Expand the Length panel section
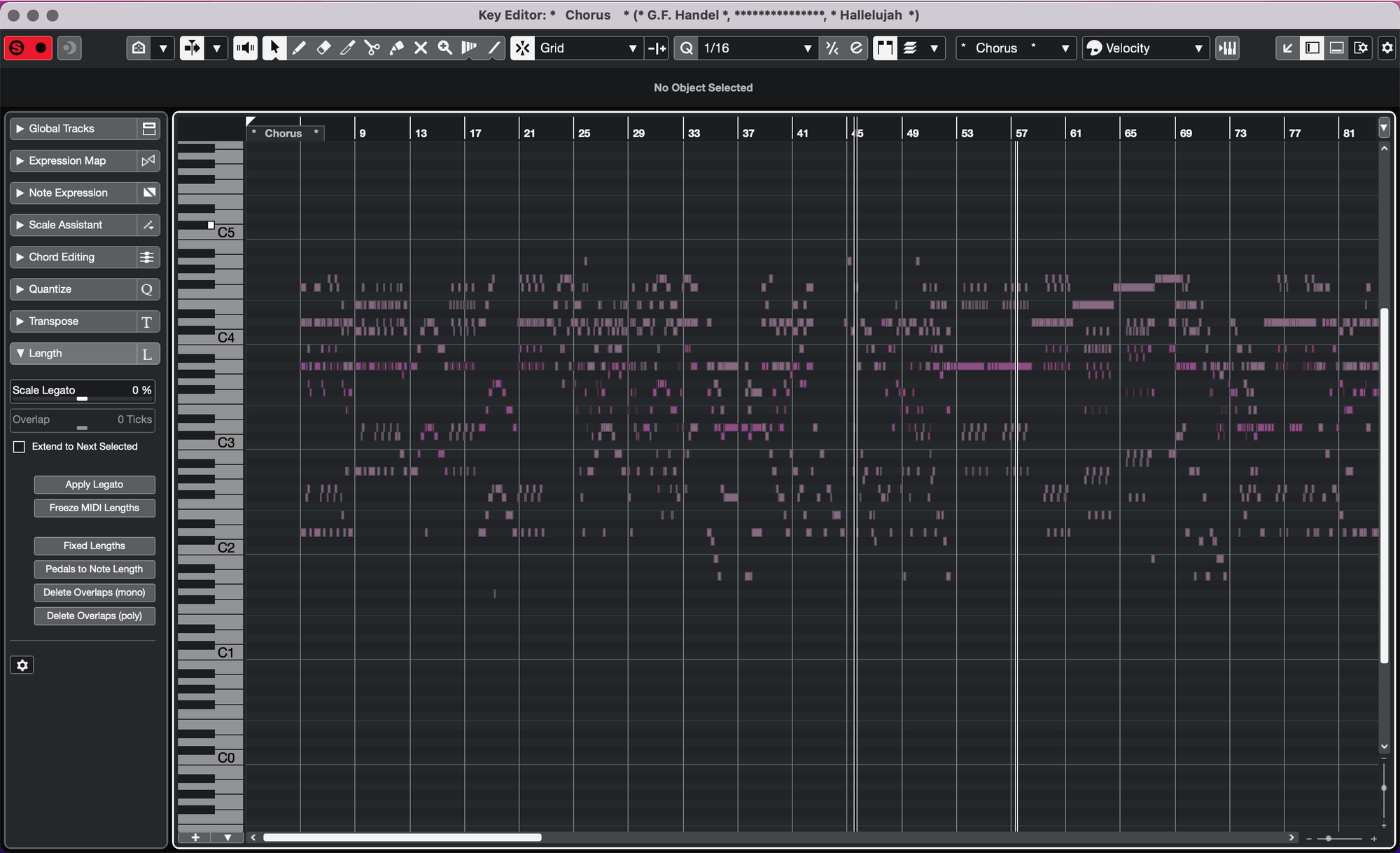1400x853 pixels. click(20, 353)
